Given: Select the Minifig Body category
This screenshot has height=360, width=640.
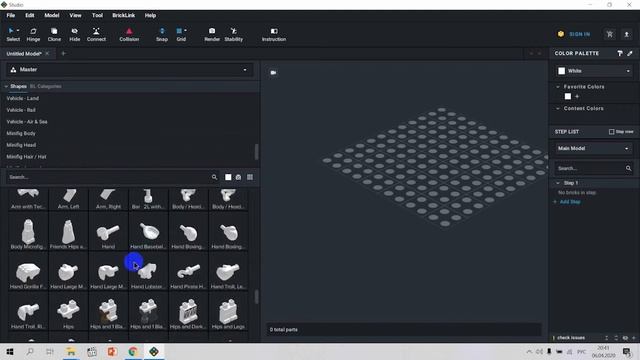Looking at the screenshot, I should 21,133.
